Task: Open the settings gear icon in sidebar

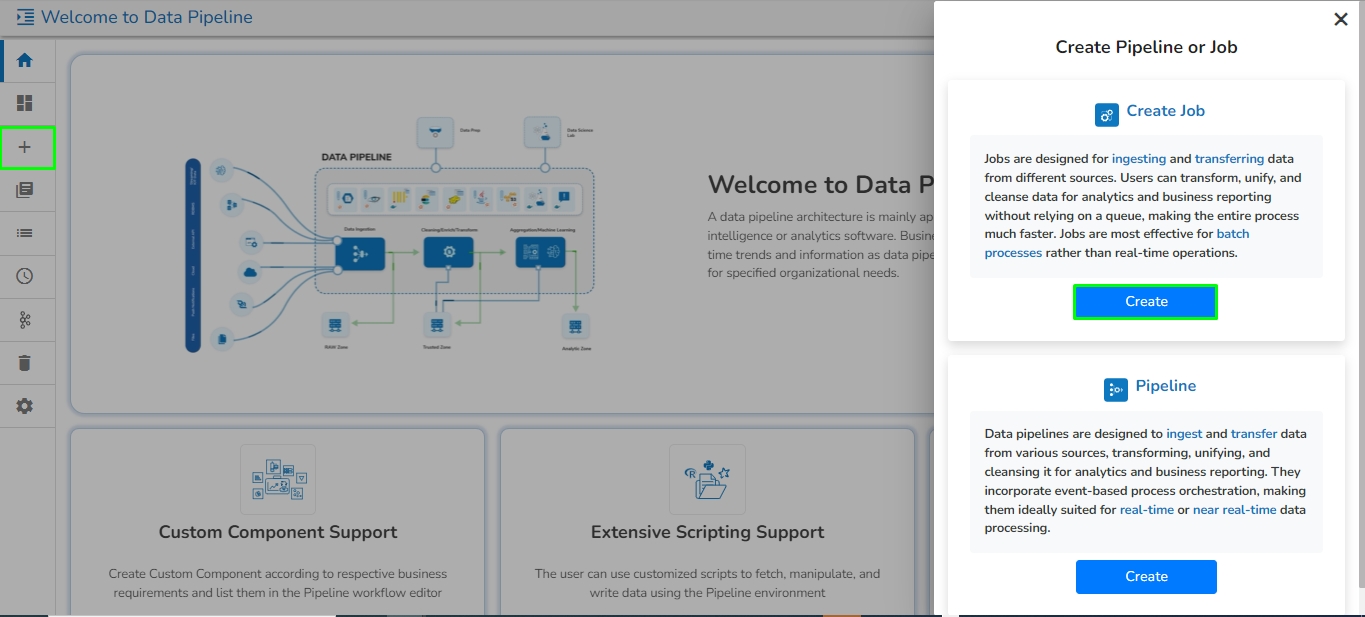Action: pyautogui.click(x=25, y=406)
